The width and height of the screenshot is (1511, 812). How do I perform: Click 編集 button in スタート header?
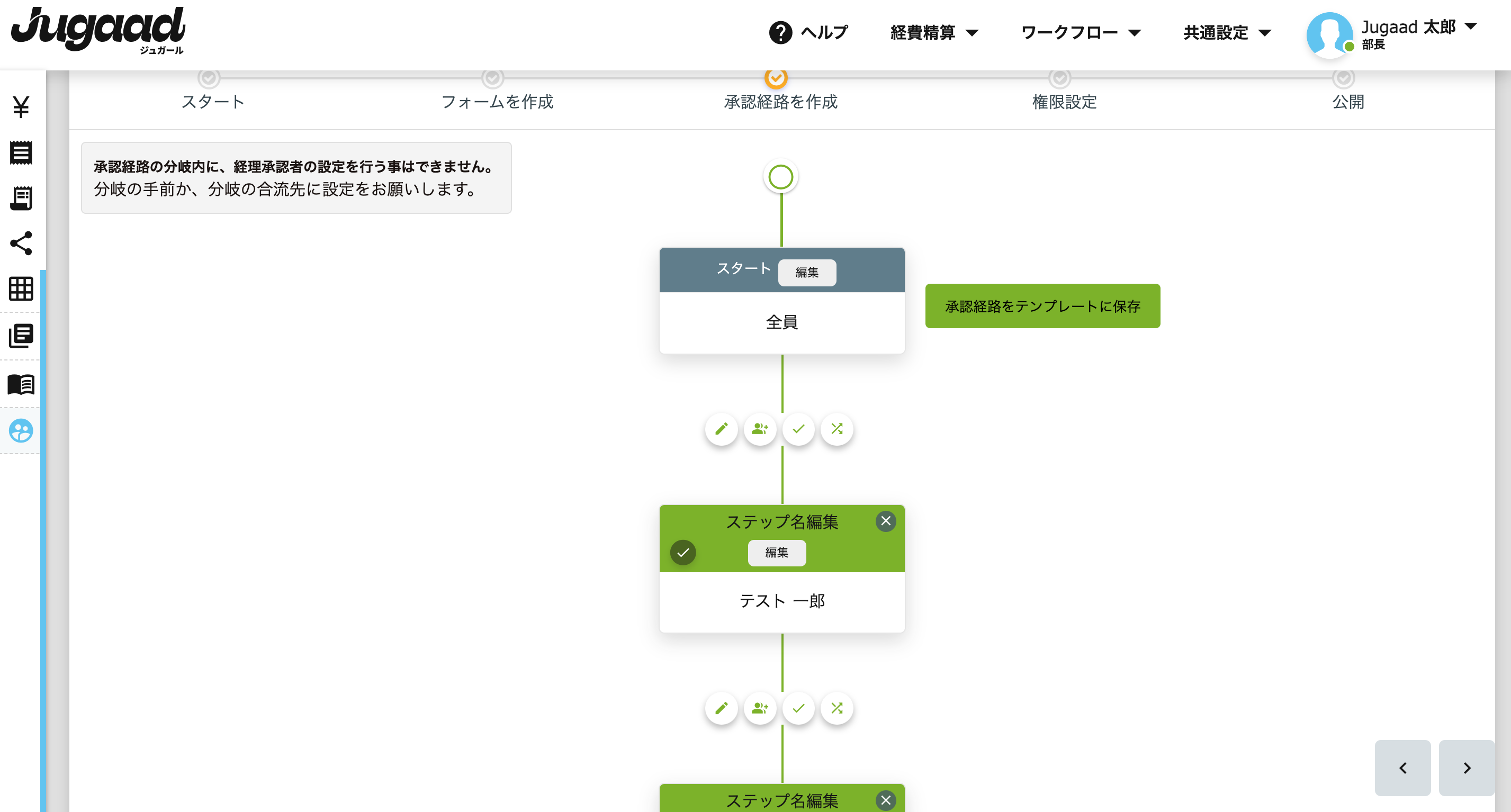point(807,273)
